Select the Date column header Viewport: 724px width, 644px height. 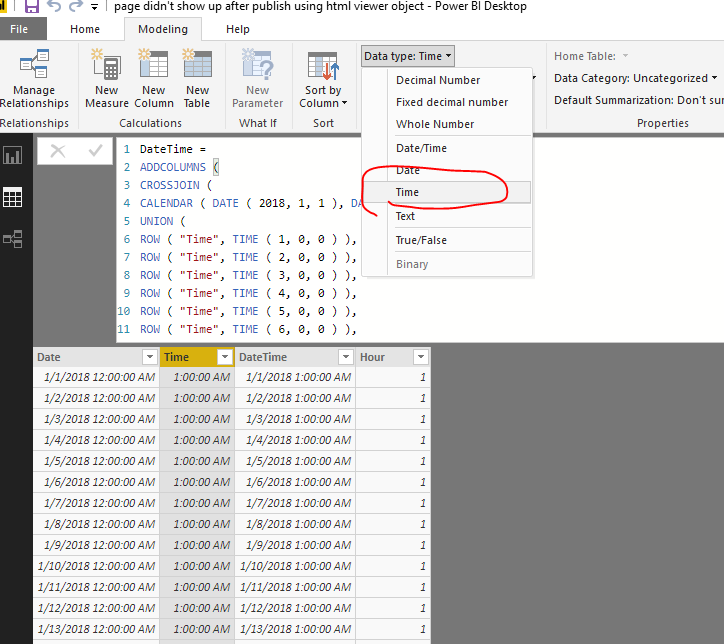[89, 357]
